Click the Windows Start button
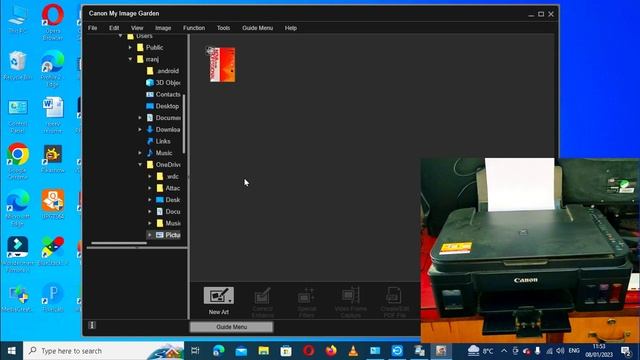Screen dimensions: 640x360 11,351
